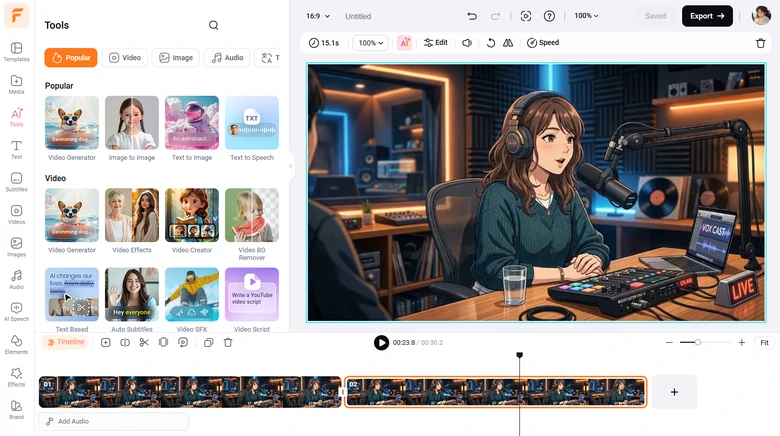Flip the clip with the mirror icon
The width and height of the screenshot is (780, 436).
[x=508, y=43]
